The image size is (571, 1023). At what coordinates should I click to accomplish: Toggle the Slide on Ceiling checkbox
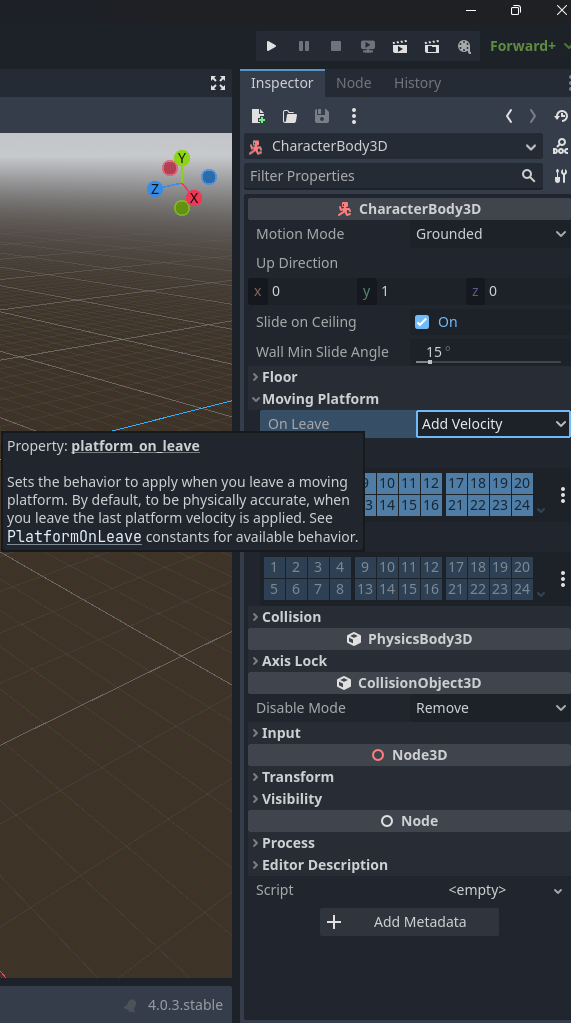[x=422, y=322]
